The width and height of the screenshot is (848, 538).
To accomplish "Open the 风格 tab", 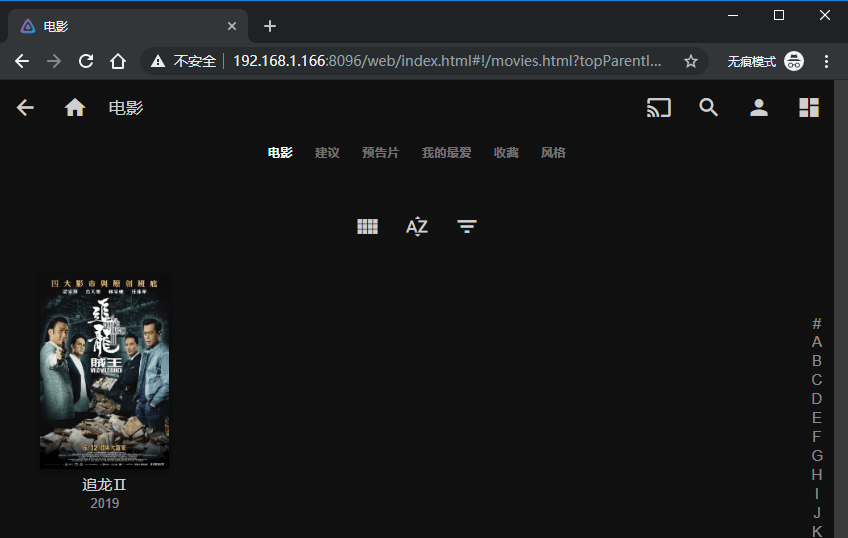I will tap(553, 153).
